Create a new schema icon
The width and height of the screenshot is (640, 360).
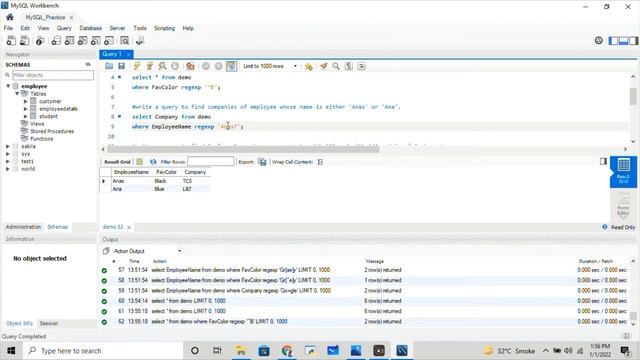56,40
